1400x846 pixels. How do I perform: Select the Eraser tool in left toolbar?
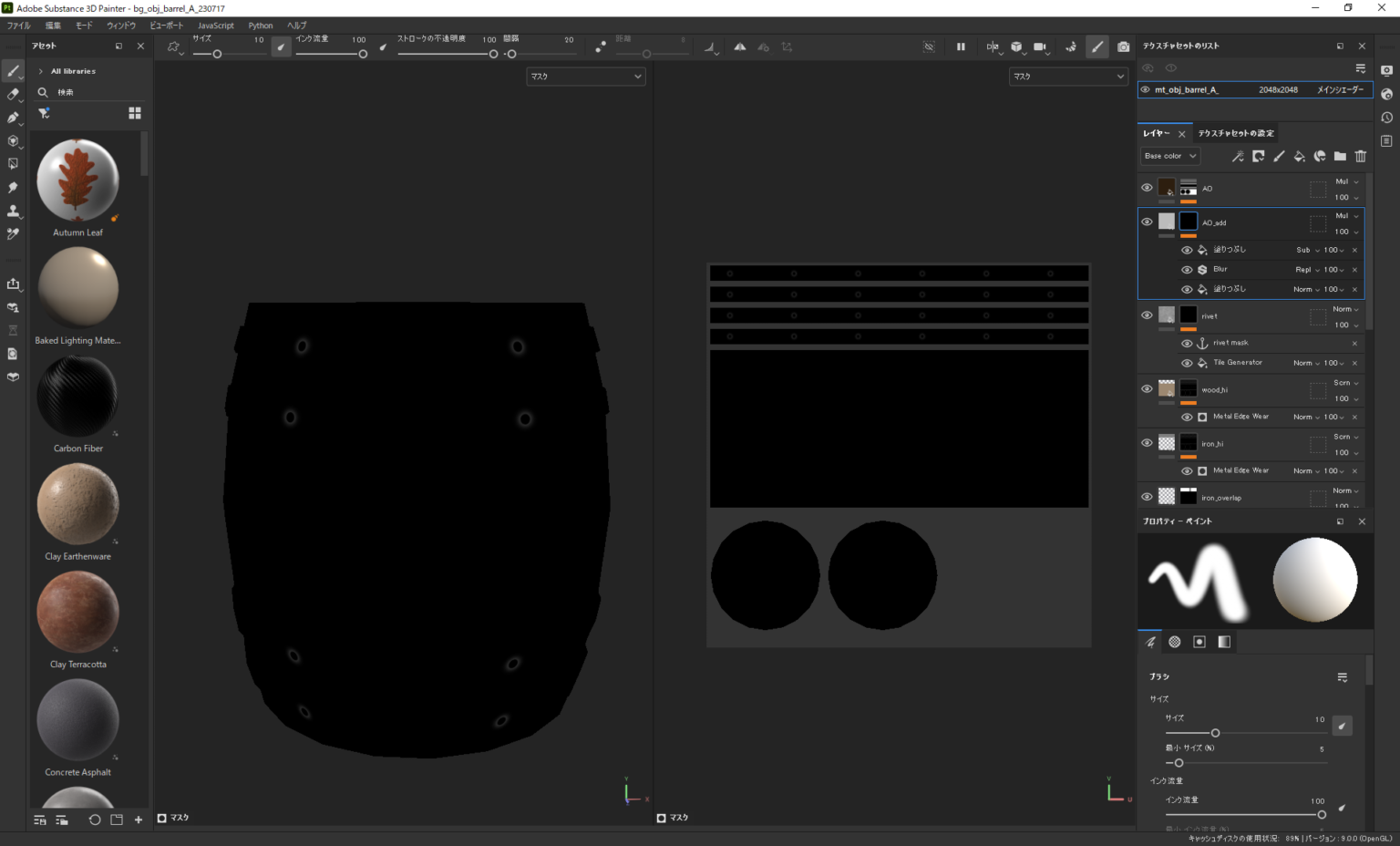pos(13,94)
